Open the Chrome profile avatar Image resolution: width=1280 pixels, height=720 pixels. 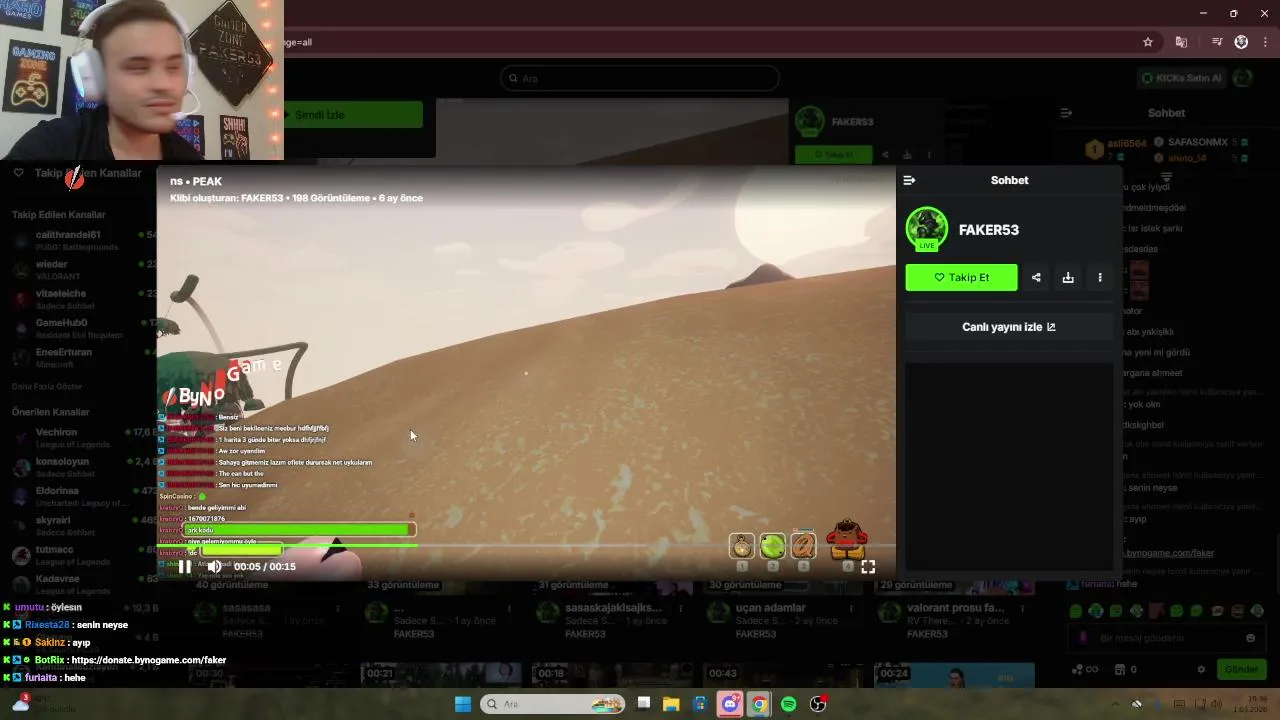click(x=1241, y=42)
